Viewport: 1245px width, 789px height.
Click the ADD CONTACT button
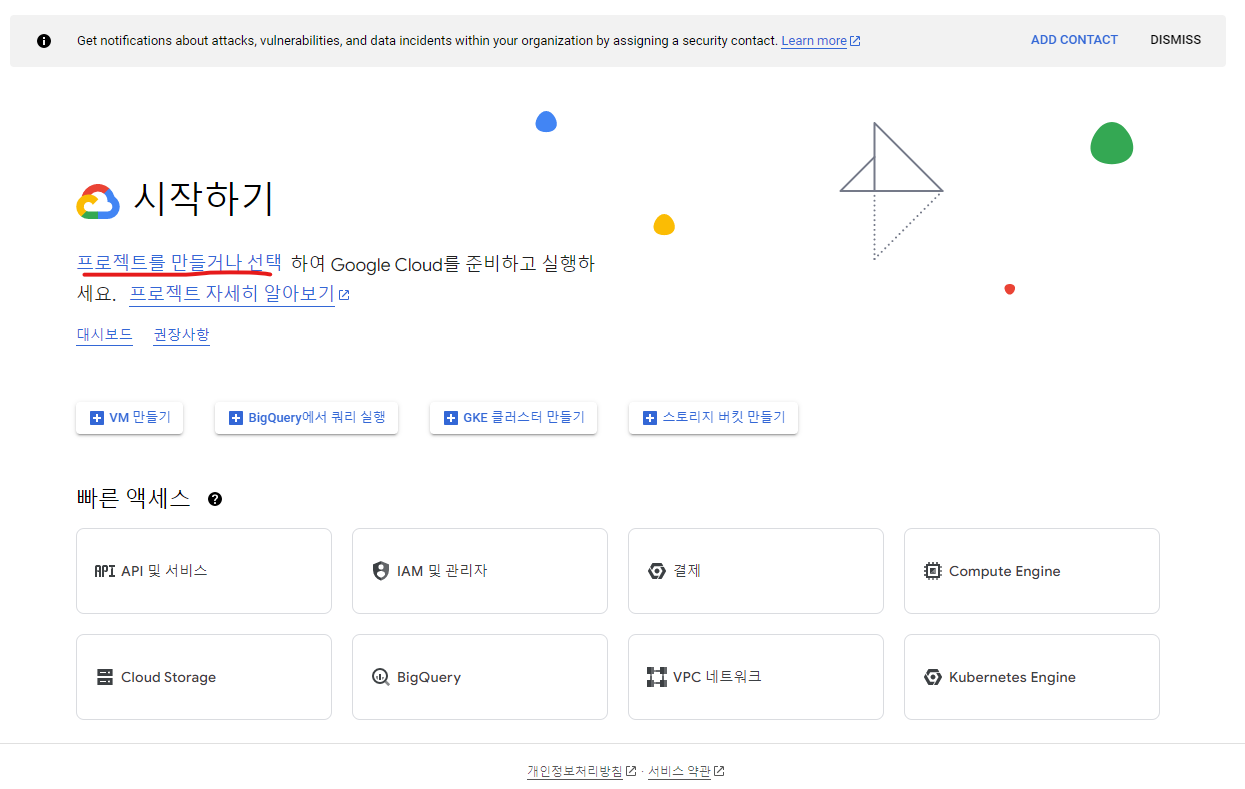[x=1074, y=40]
